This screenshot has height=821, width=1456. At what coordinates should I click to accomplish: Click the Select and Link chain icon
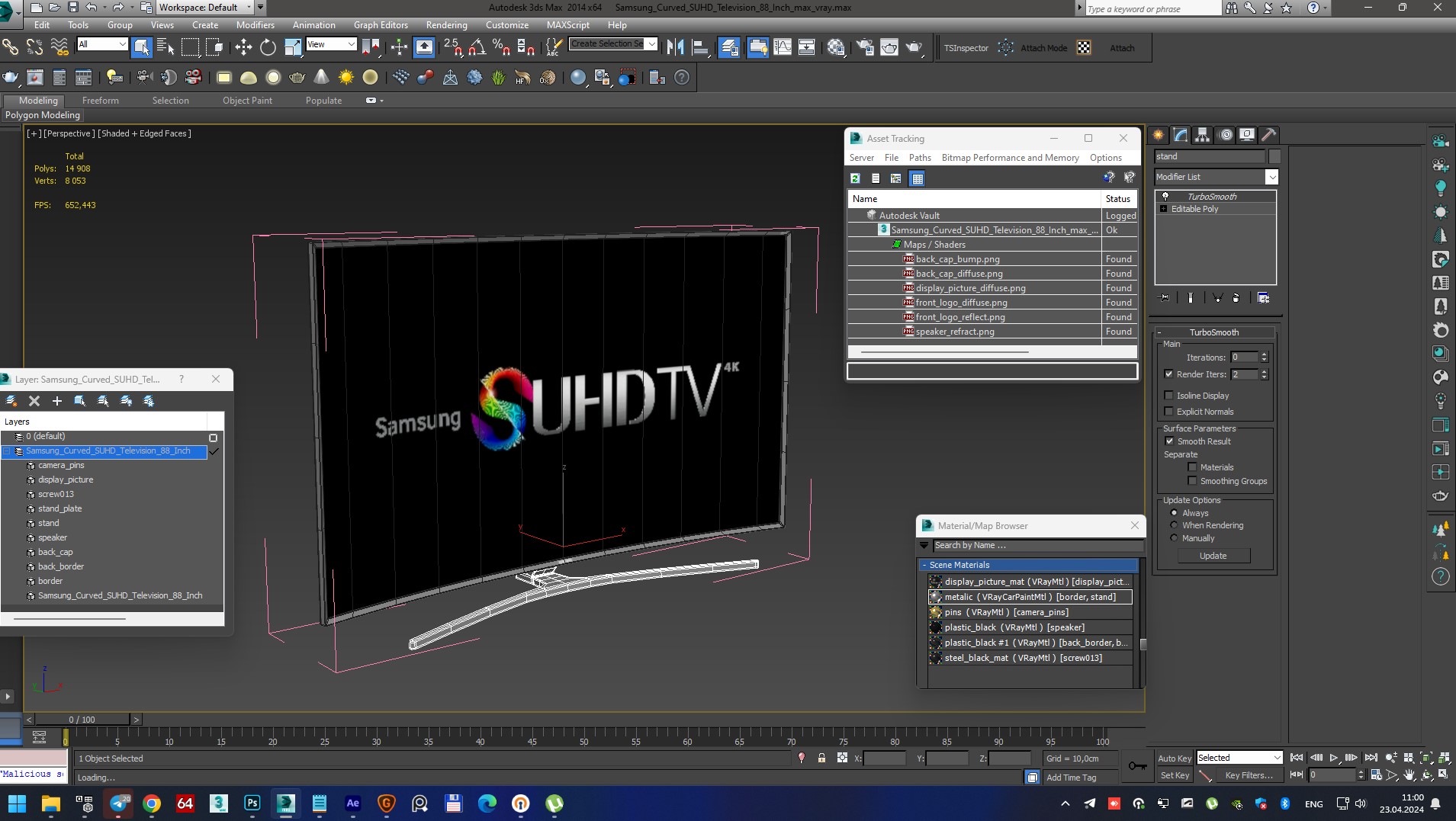coord(10,47)
